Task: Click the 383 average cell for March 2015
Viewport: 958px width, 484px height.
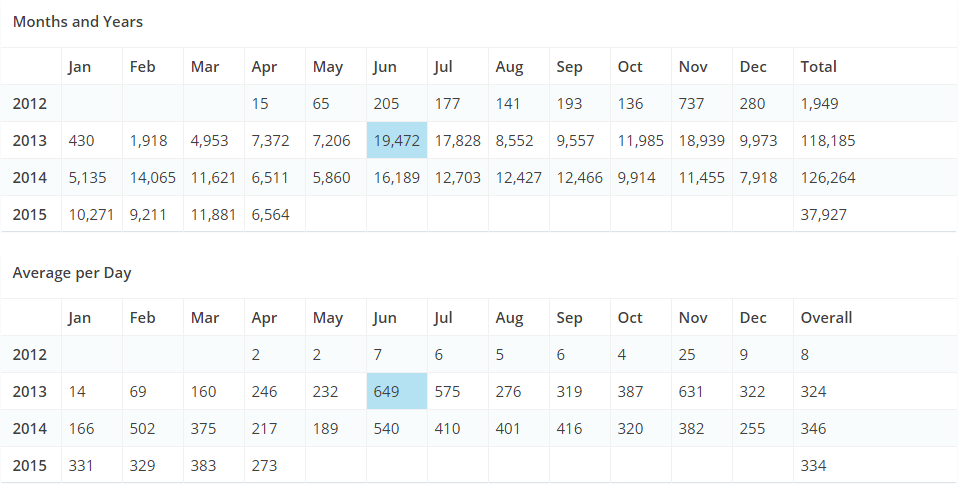Action: pos(205,466)
